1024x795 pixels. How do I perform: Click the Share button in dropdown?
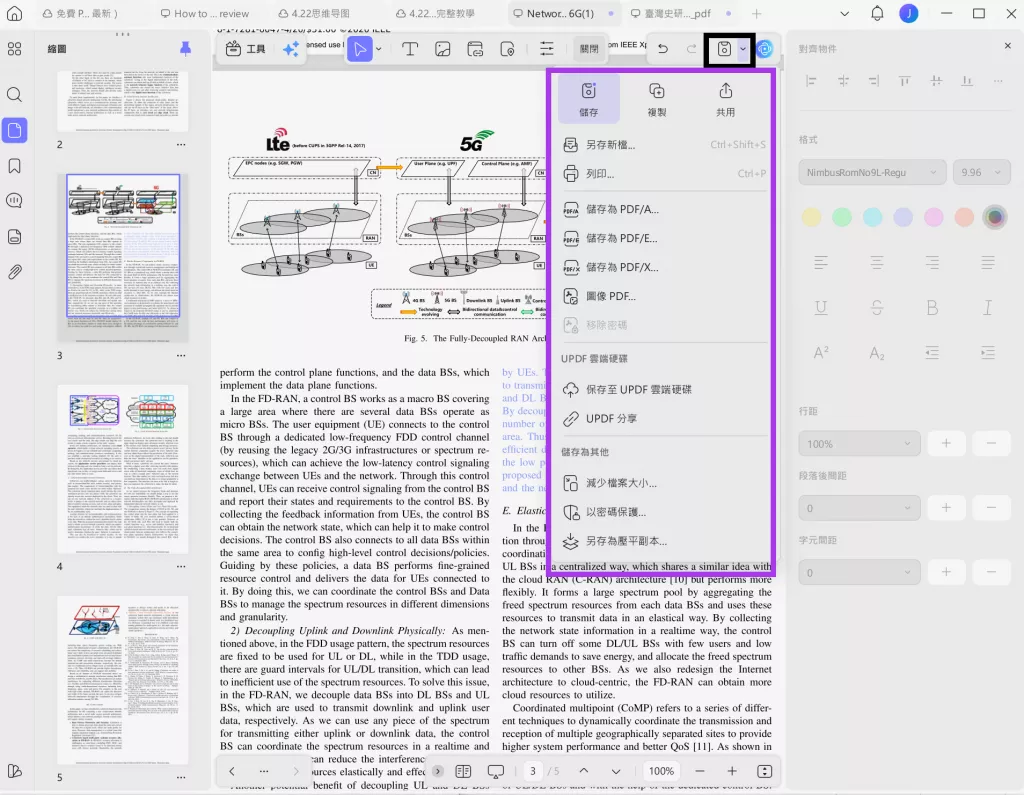pos(726,99)
